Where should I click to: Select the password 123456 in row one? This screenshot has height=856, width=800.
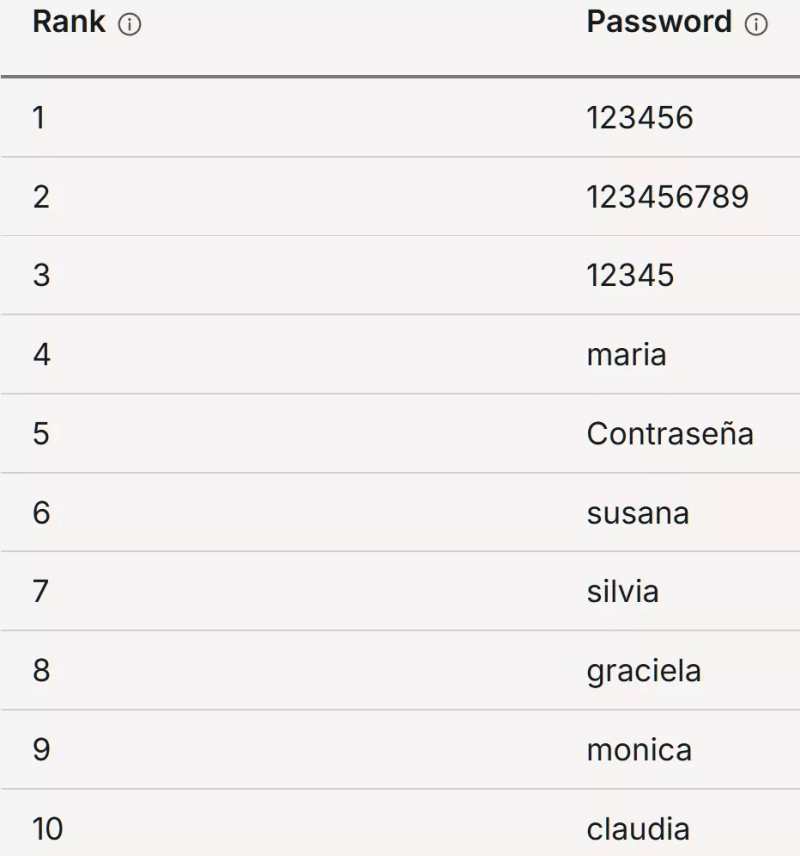tap(640, 118)
